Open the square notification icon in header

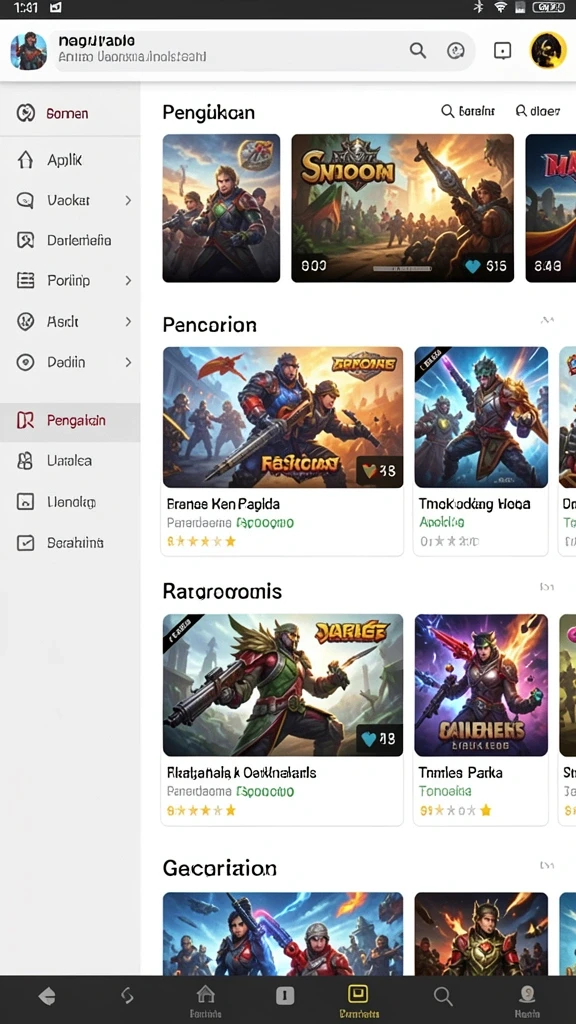pos(502,51)
